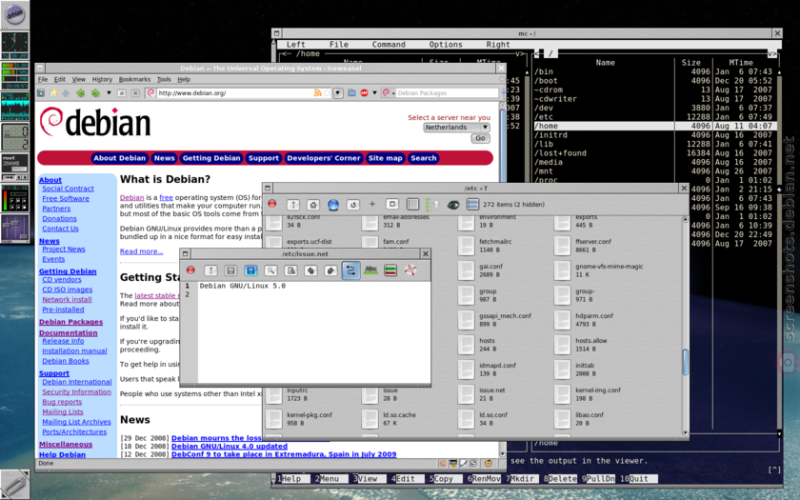Screen dimensions: 800x500
Task: Rescan directory using refresh icon in /etc filer
Action: (x=353, y=205)
